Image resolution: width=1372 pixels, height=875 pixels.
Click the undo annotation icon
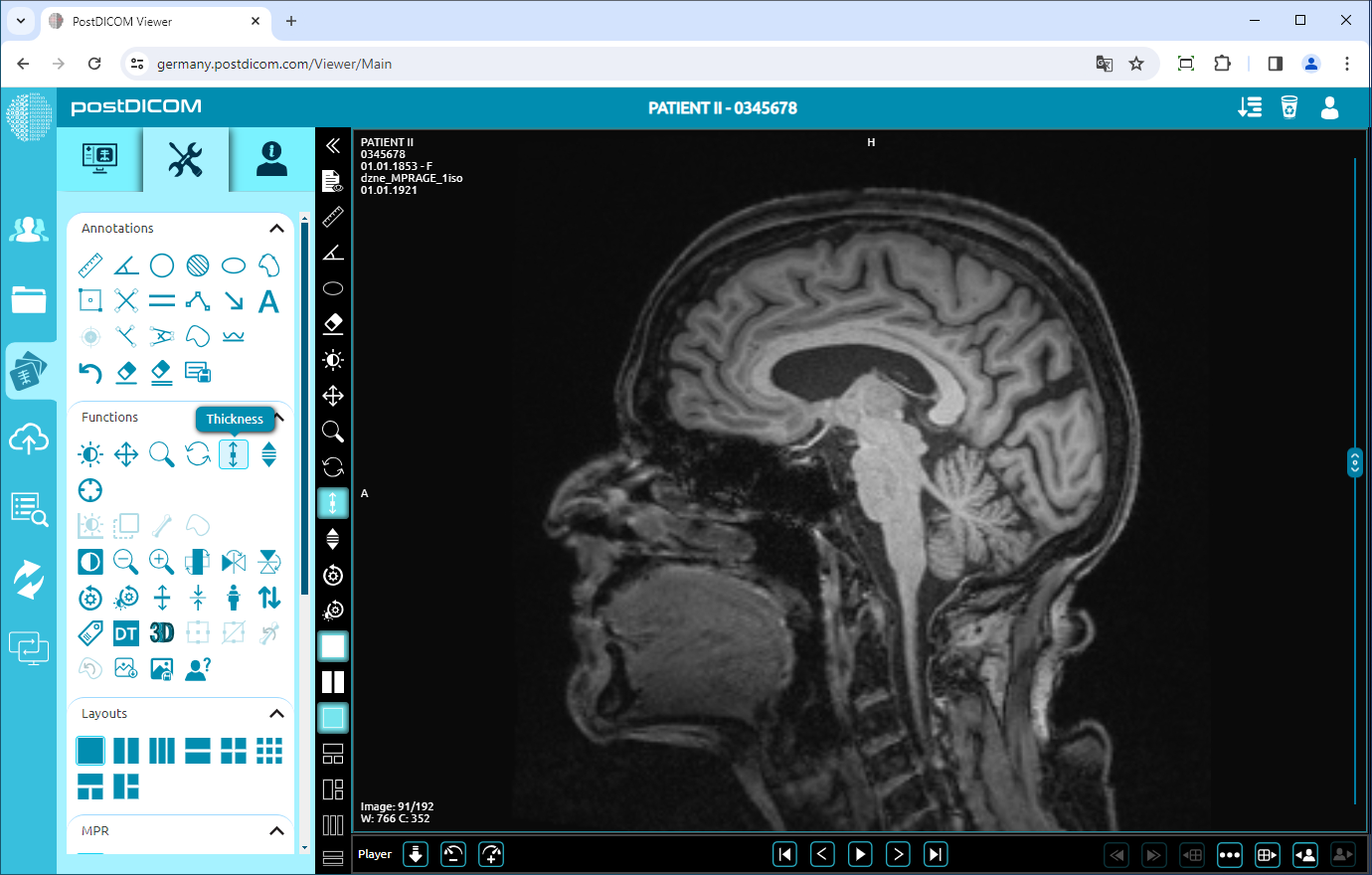pyautogui.click(x=89, y=372)
